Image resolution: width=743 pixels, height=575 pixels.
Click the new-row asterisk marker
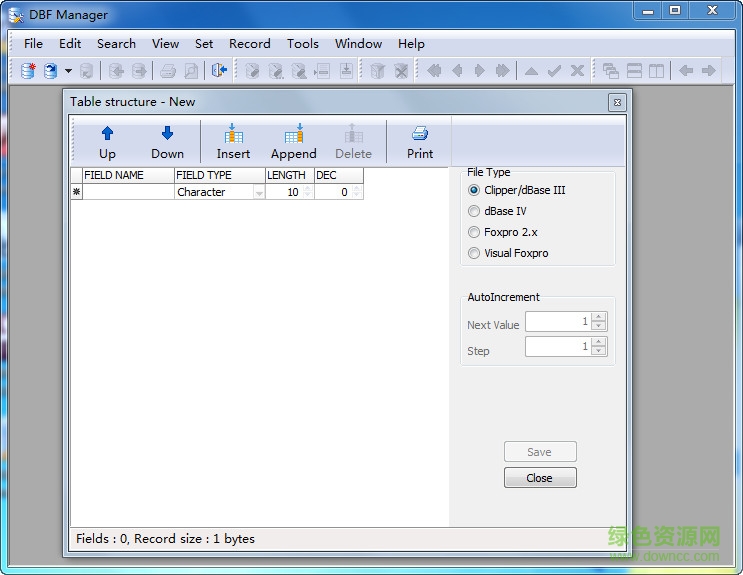(76, 192)
